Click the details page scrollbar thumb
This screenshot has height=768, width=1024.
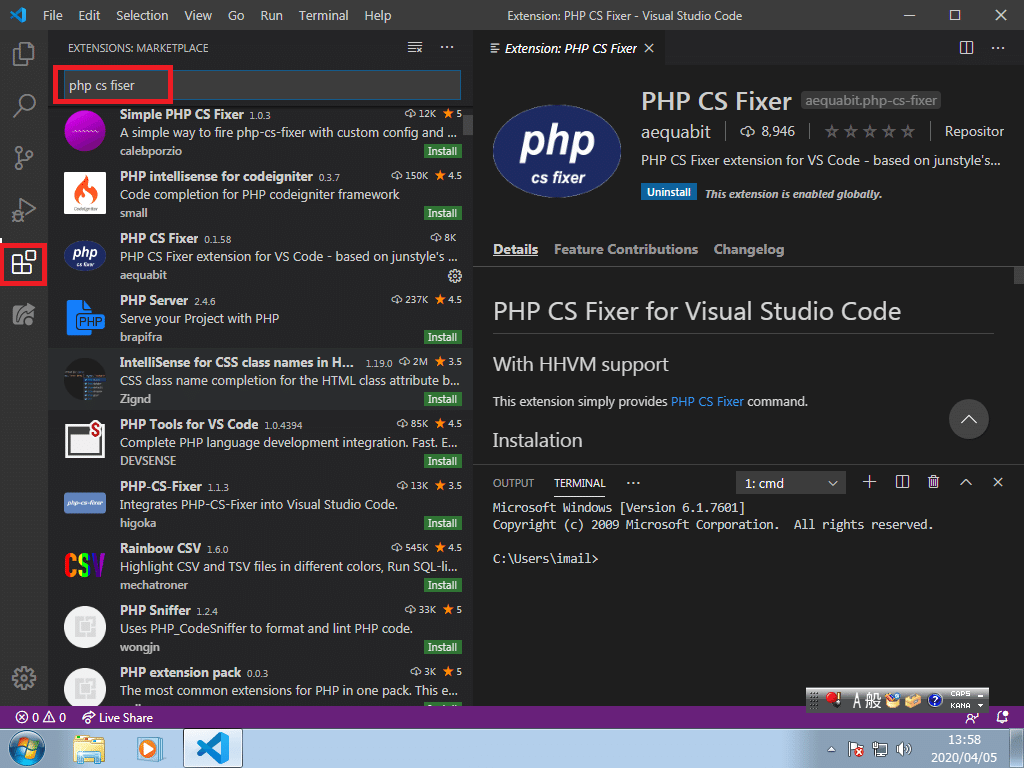[x=1019, y=276]
